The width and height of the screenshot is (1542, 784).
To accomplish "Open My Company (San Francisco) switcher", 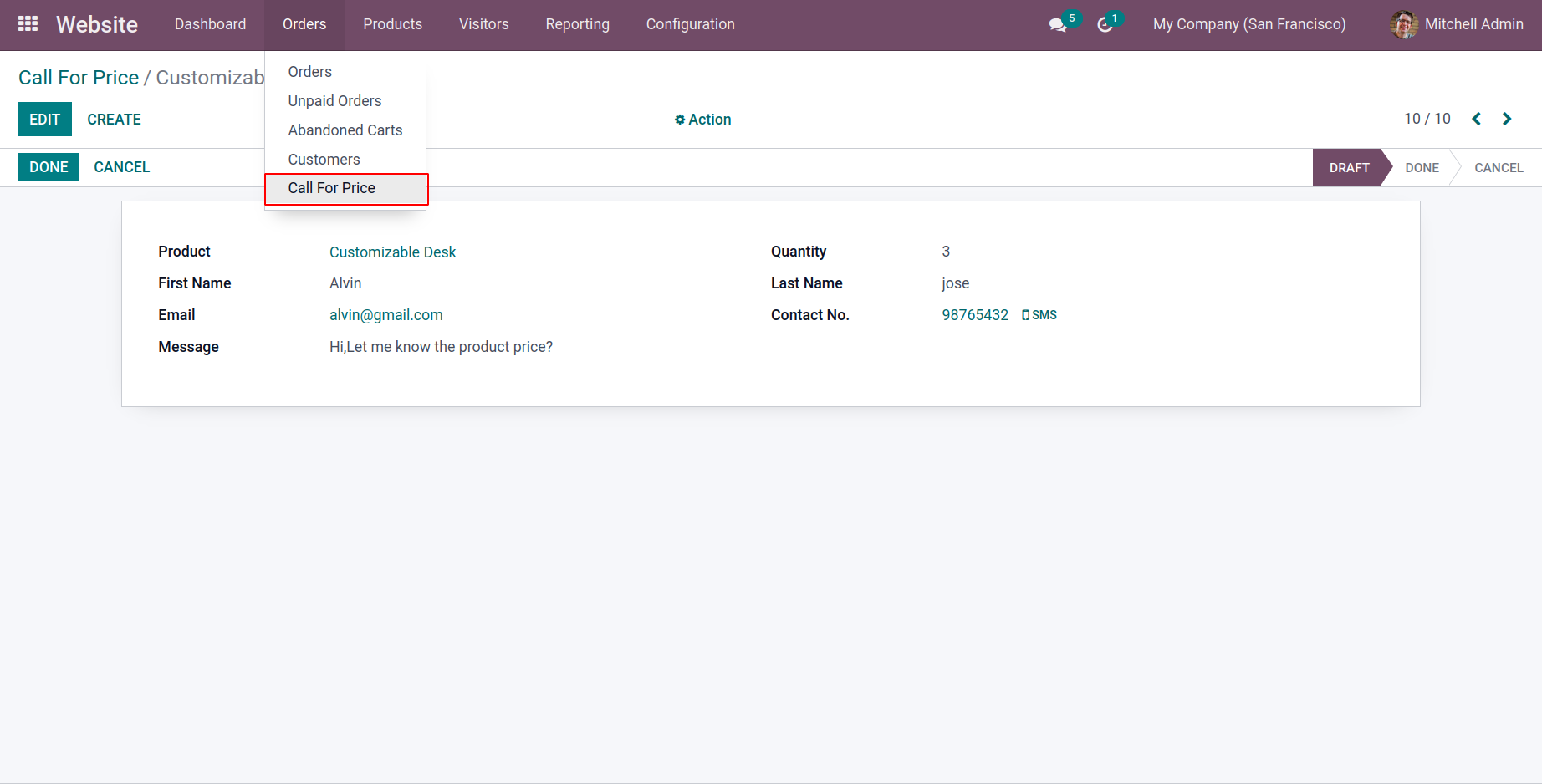I will [x=1249, y=24].
